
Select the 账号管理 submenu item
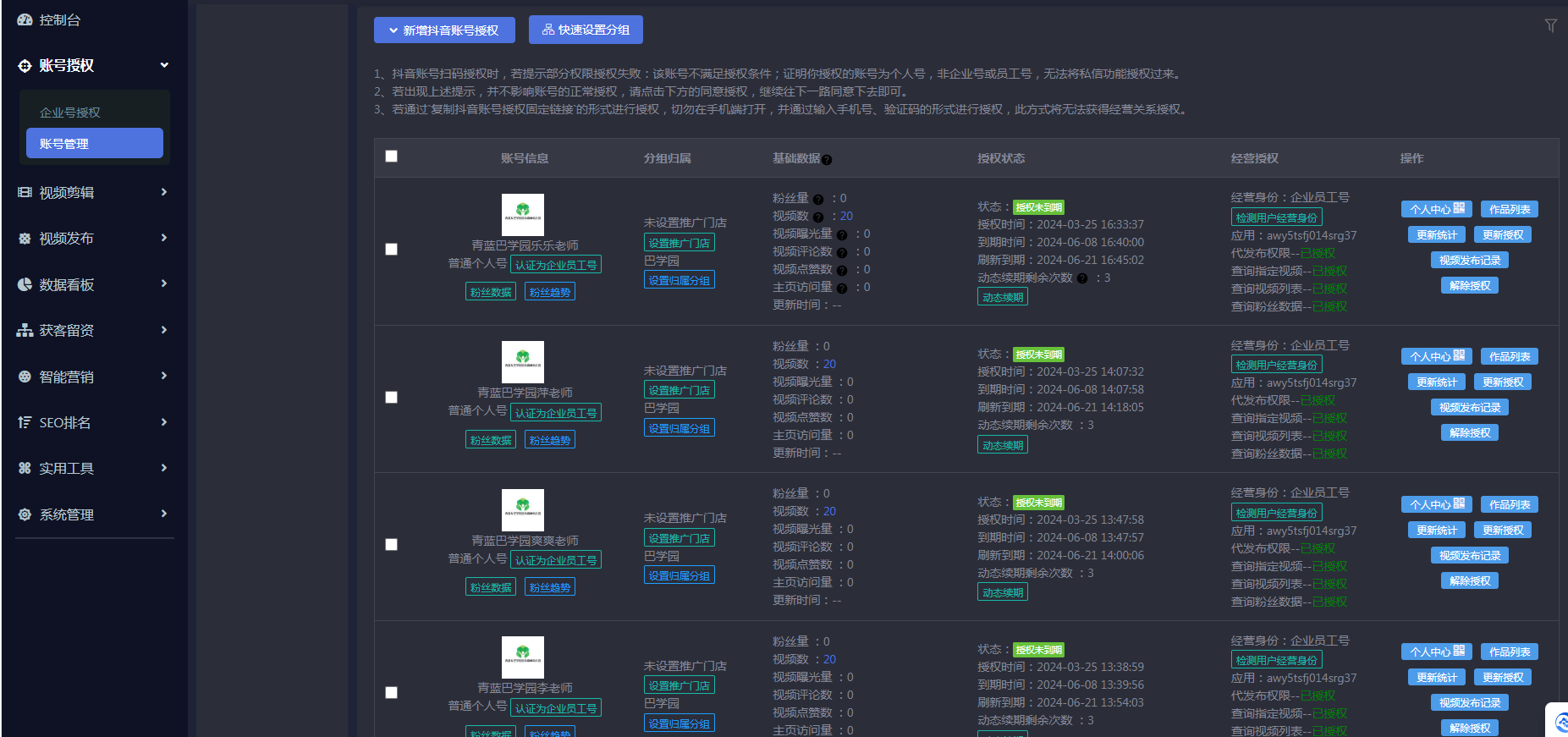click(94, 144)
